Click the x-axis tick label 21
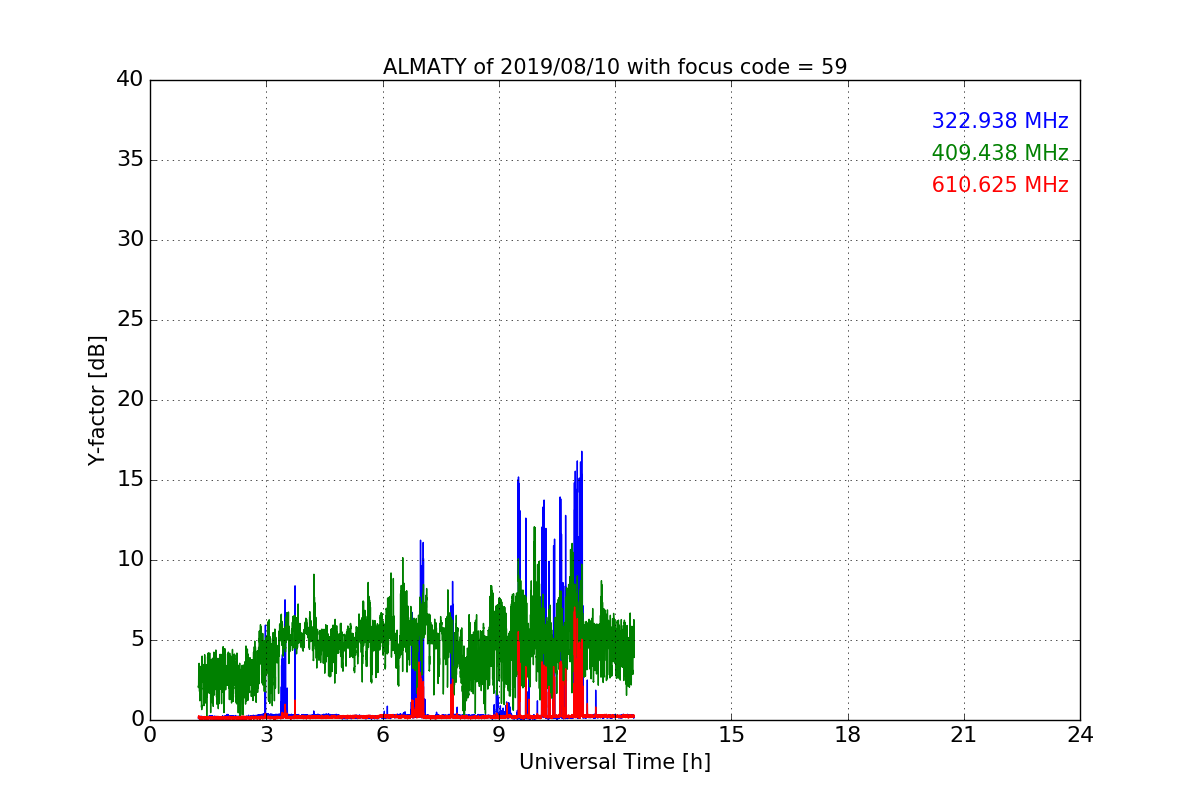 964,735
